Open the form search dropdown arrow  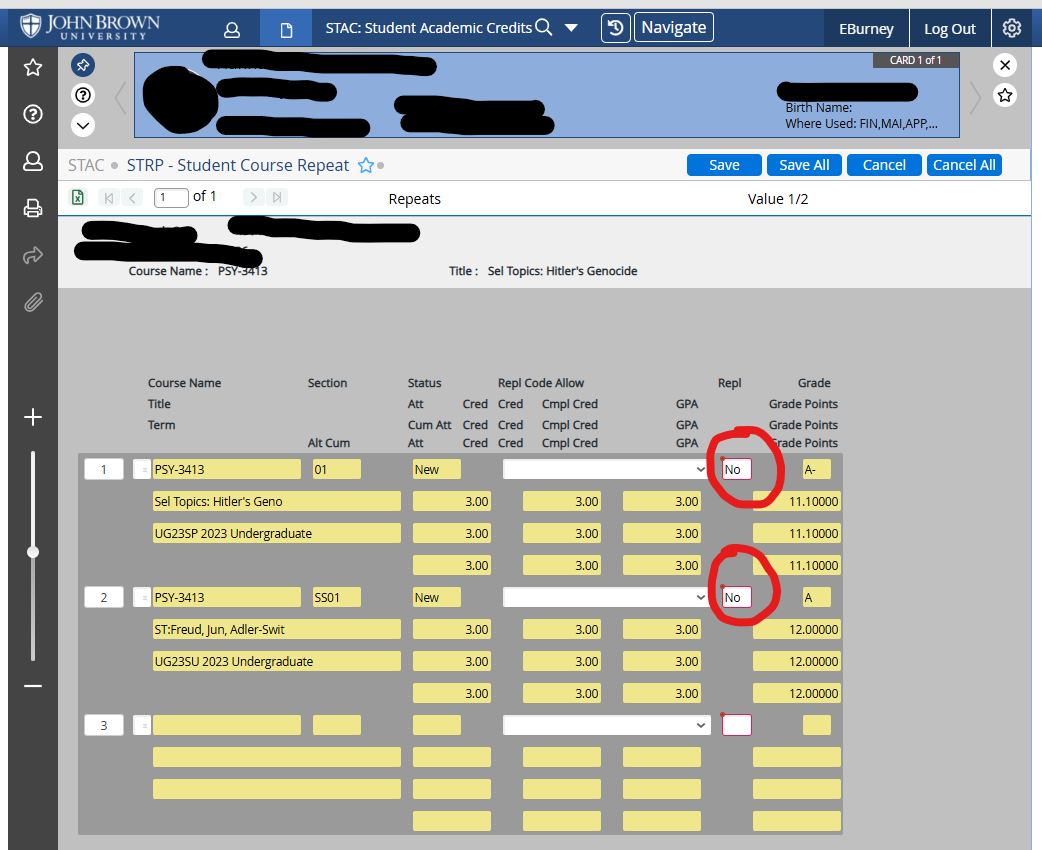pyautogui.click(x=571, y=28)
